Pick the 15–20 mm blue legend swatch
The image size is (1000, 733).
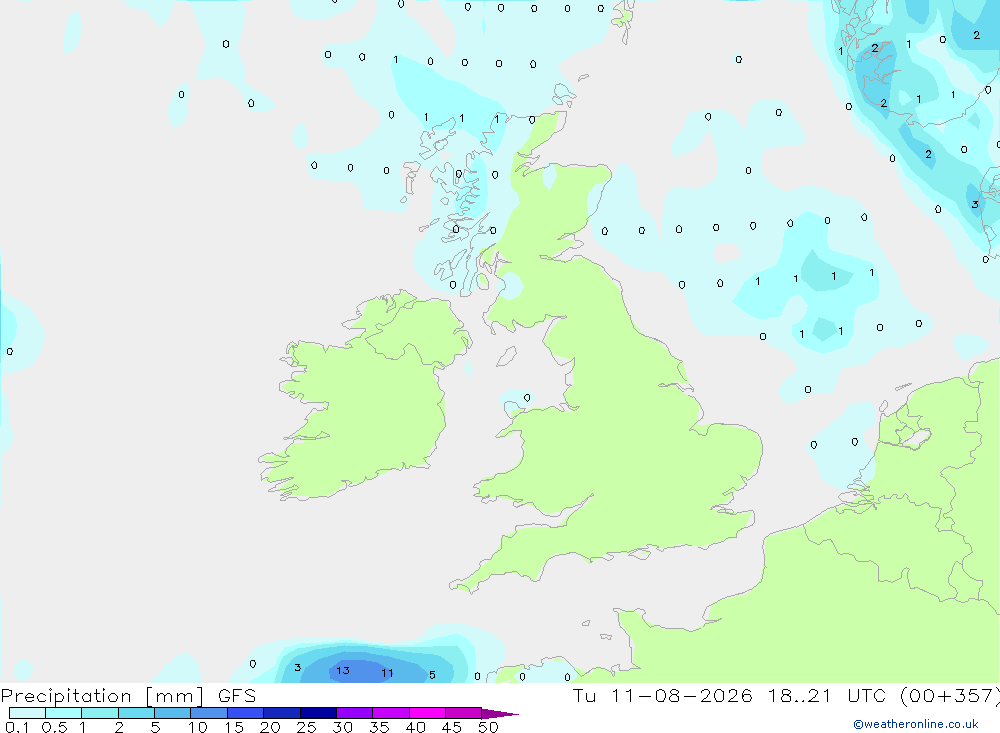point(246,713)
